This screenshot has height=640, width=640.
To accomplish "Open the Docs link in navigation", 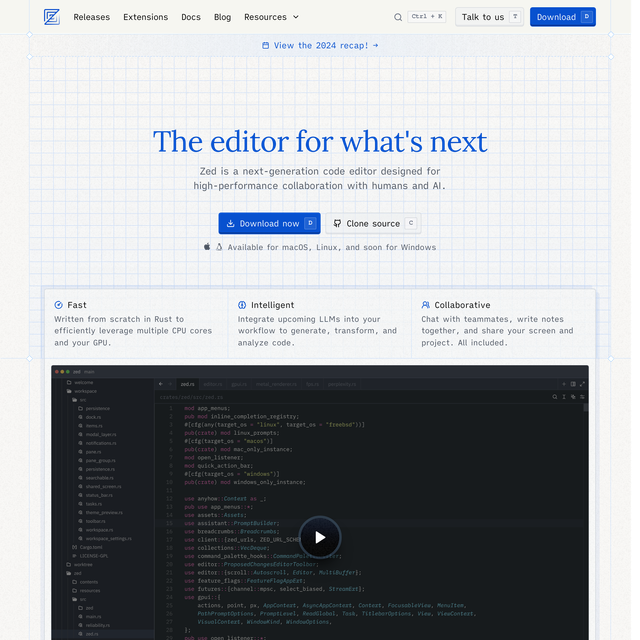I will click(191, 17).
